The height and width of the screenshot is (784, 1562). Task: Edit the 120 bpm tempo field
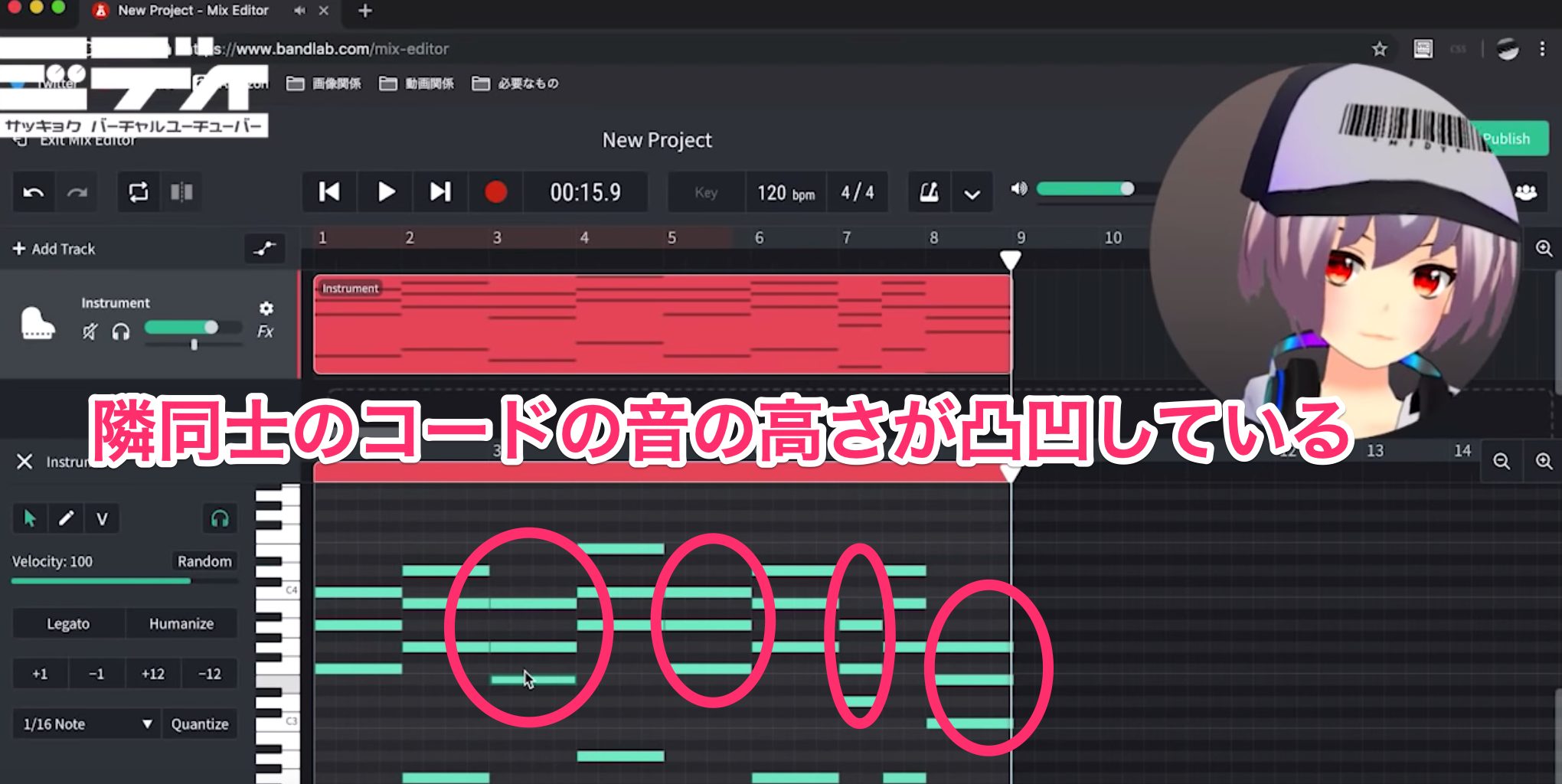[786, 192]
